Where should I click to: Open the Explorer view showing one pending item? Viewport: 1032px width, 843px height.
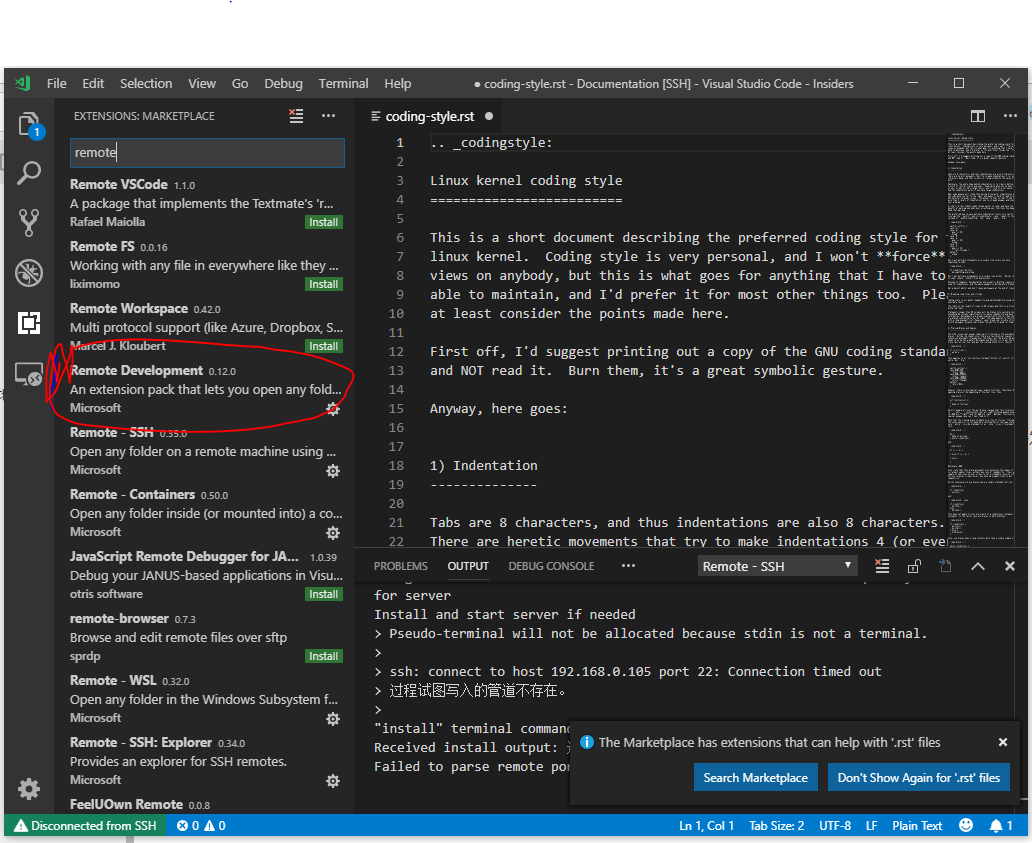point(28,122)
